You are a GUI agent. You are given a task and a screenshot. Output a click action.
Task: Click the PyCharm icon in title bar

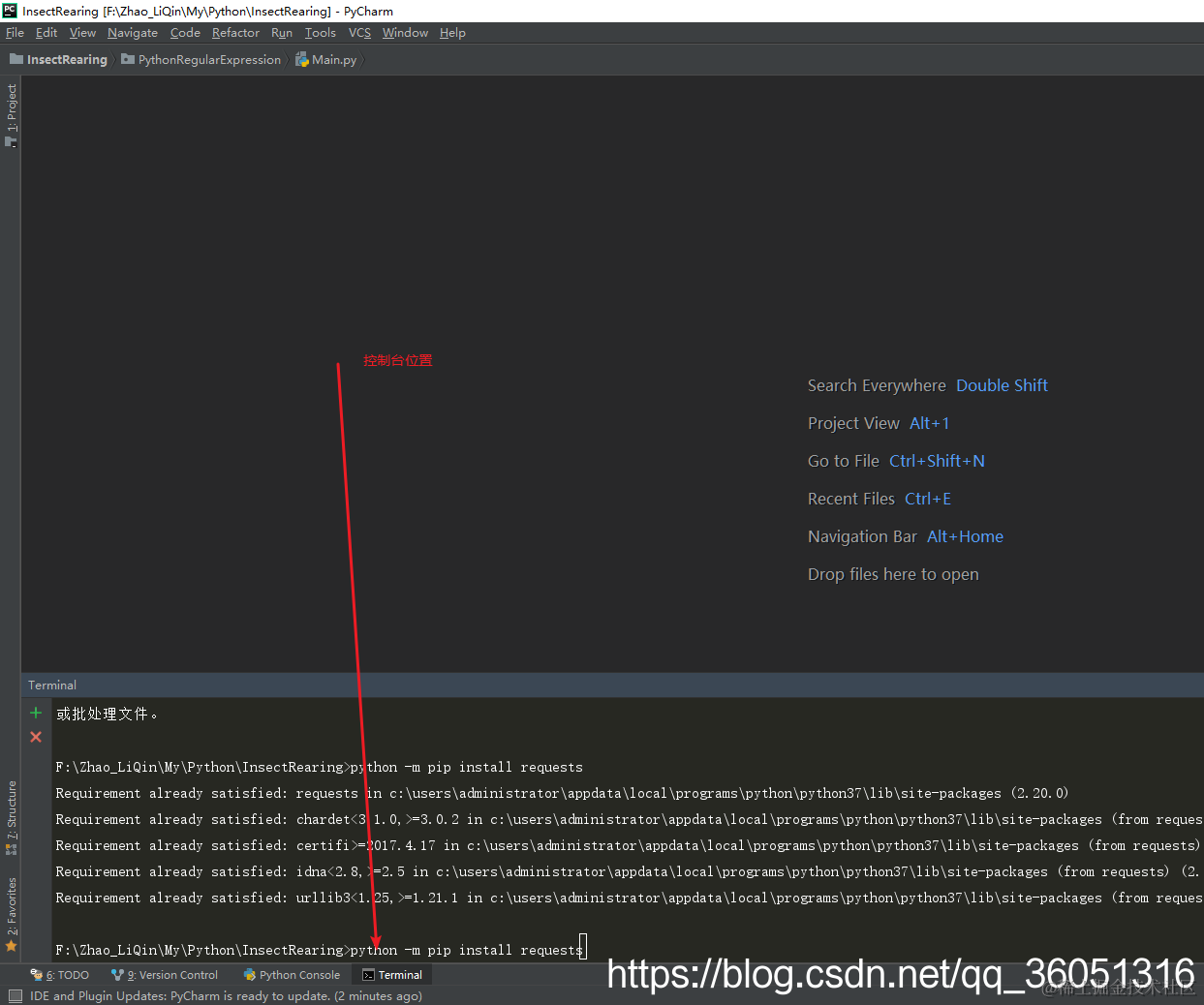[10, 11]
